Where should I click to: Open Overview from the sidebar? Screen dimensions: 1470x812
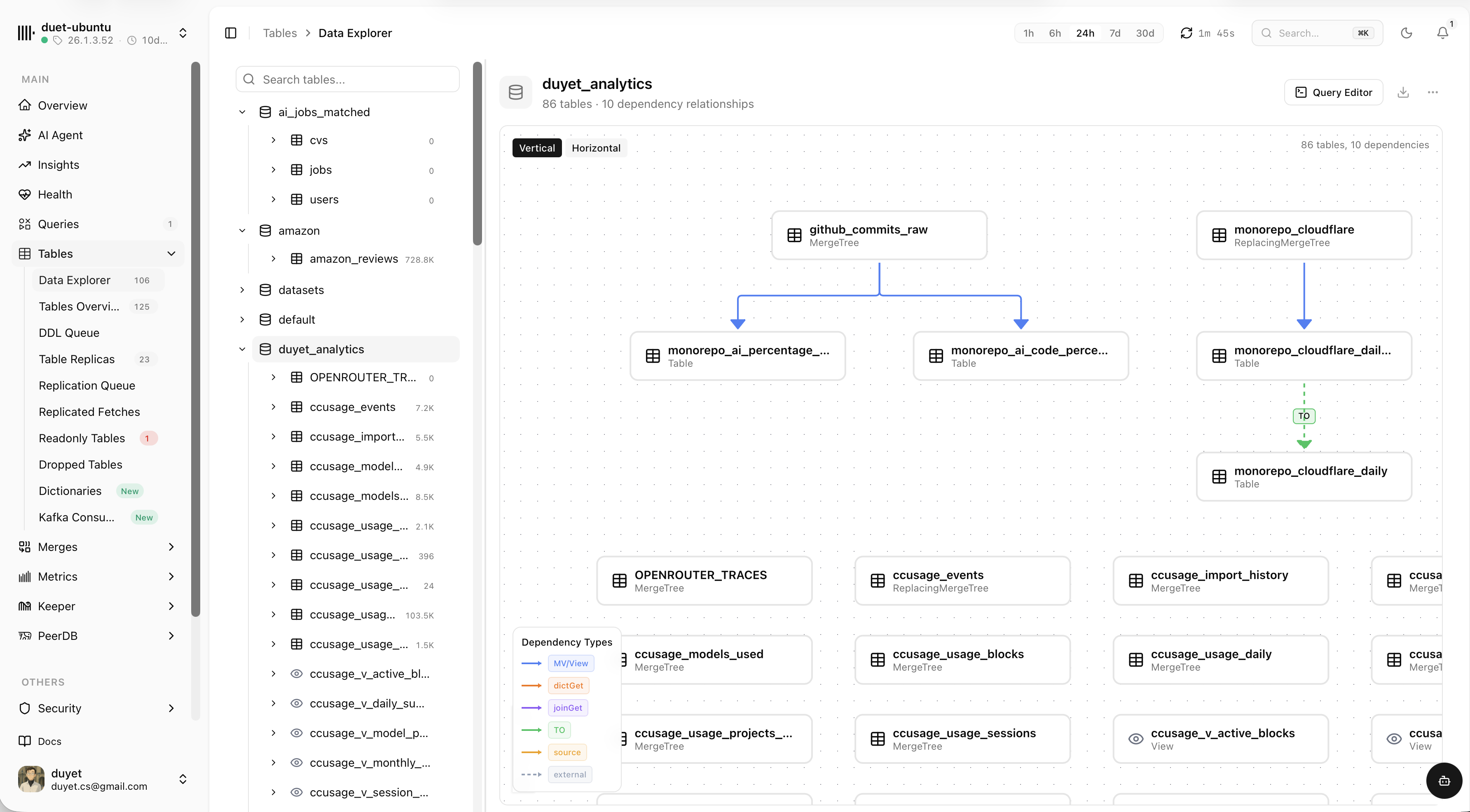[x=98, y=105]
